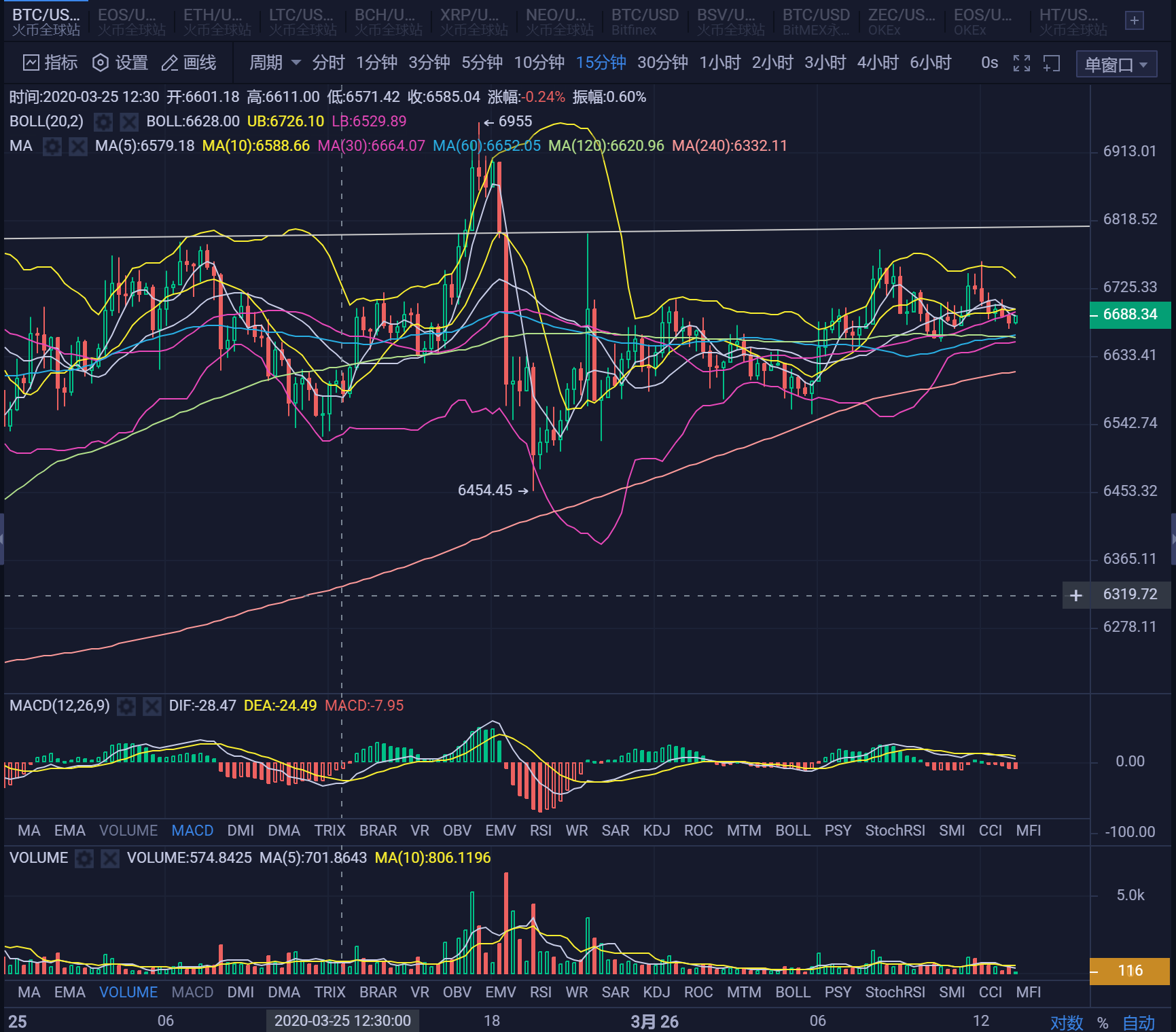Enter fullscreen chart mode

[1022, 63]
